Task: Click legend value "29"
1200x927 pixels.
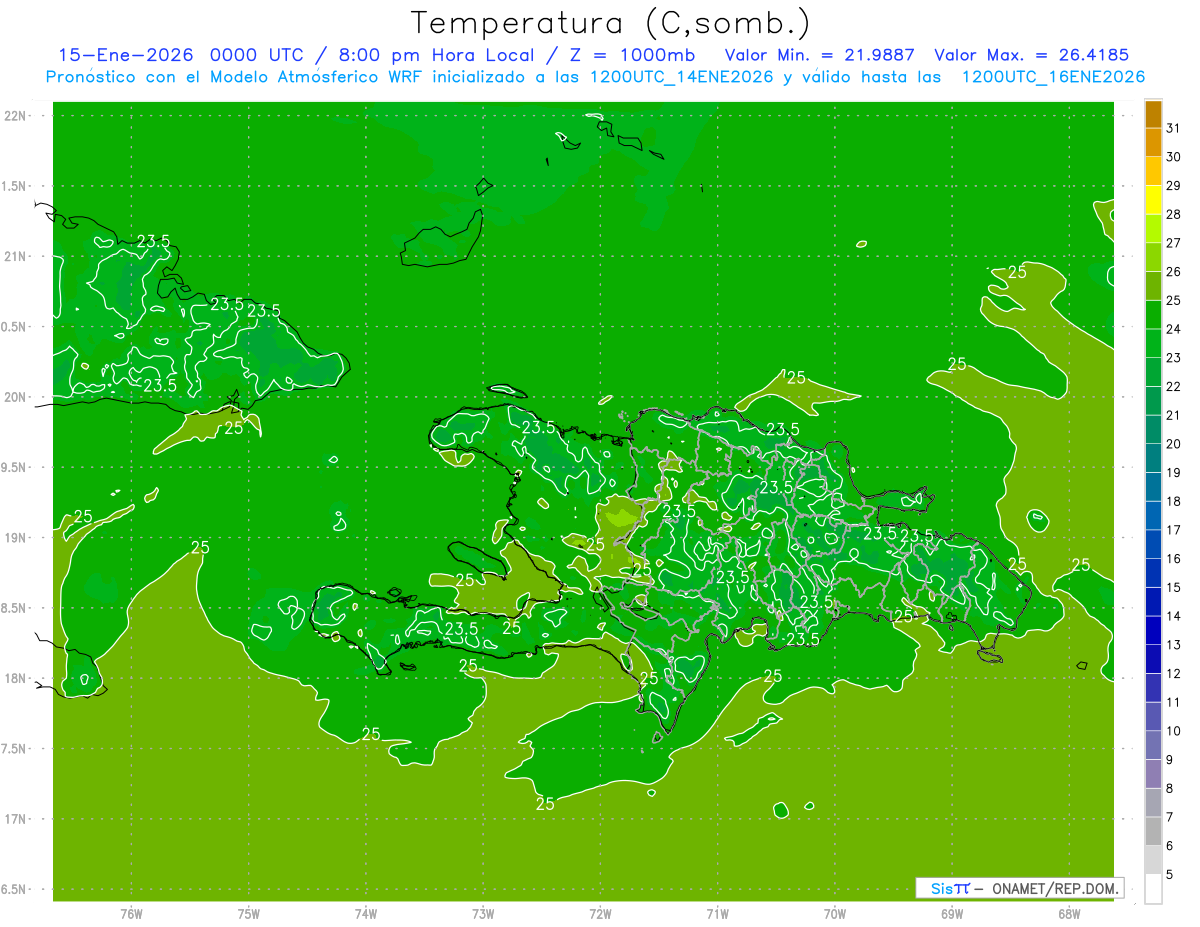Action: [x=1173, y=186]
